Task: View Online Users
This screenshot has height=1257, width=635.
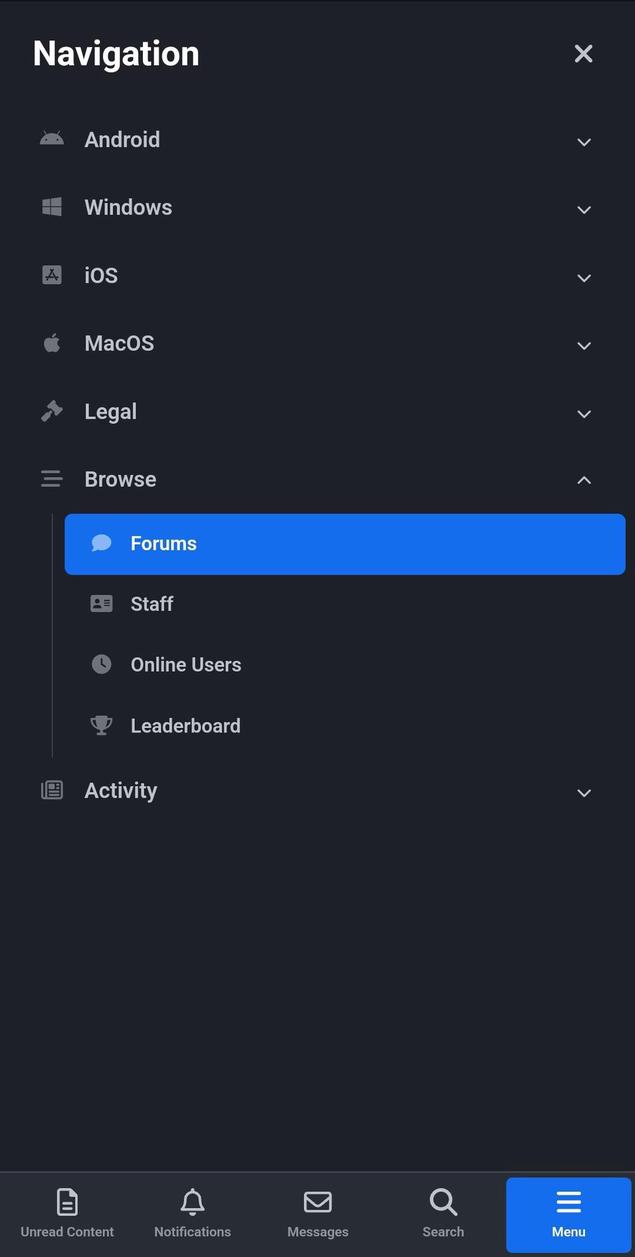Action: point(186,664)
